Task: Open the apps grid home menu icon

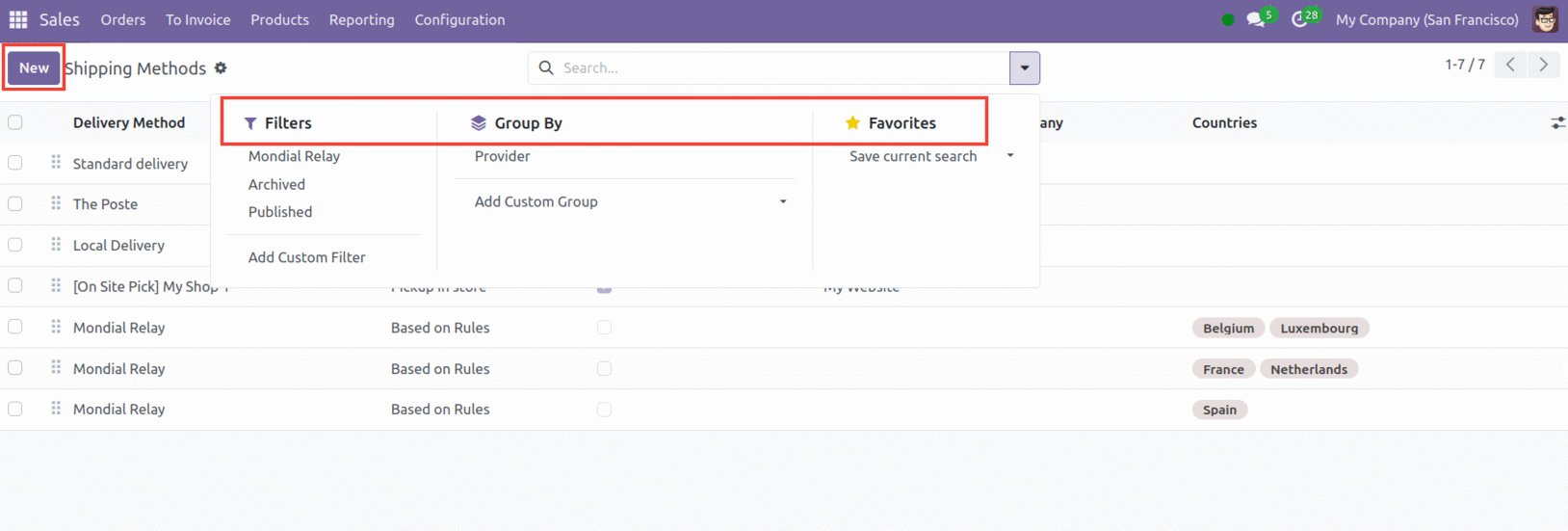Action: tap(18, 19)
